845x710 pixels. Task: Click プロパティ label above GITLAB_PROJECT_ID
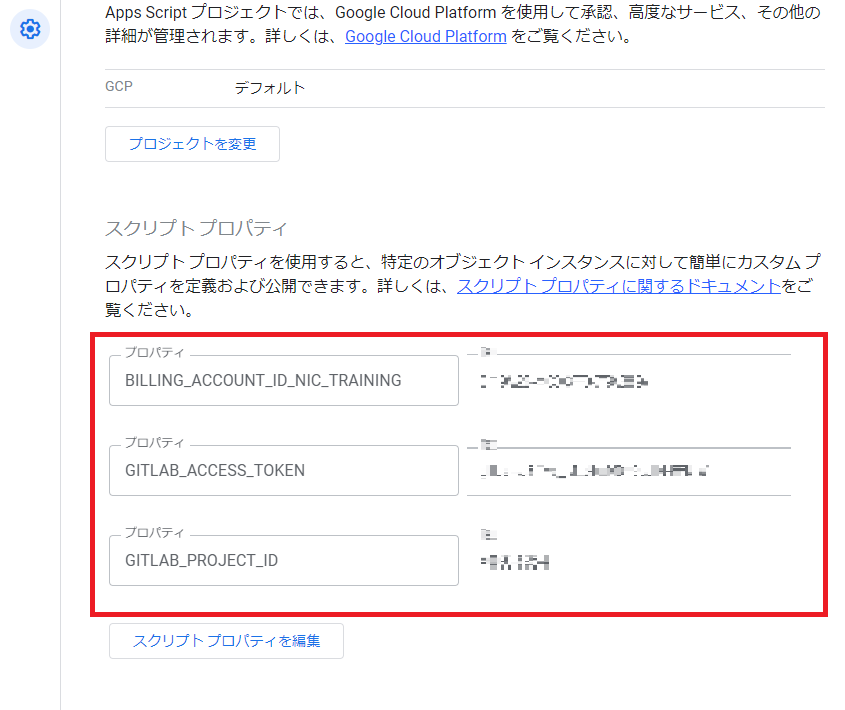pos(155,532)
